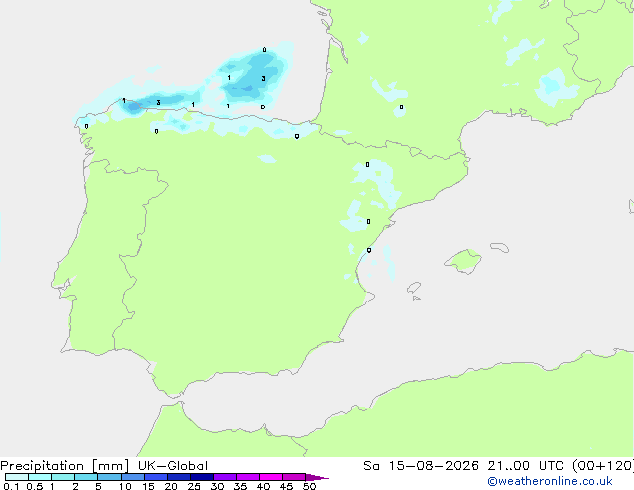Open the weatheronline.co.uk copyright link
This screenshot has height=490, width=634.
550,481
